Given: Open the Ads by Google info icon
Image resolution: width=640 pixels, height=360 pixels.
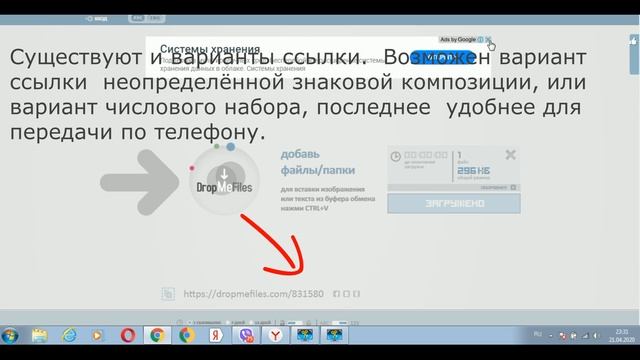Looking at the screenshot, I should 480,40.
